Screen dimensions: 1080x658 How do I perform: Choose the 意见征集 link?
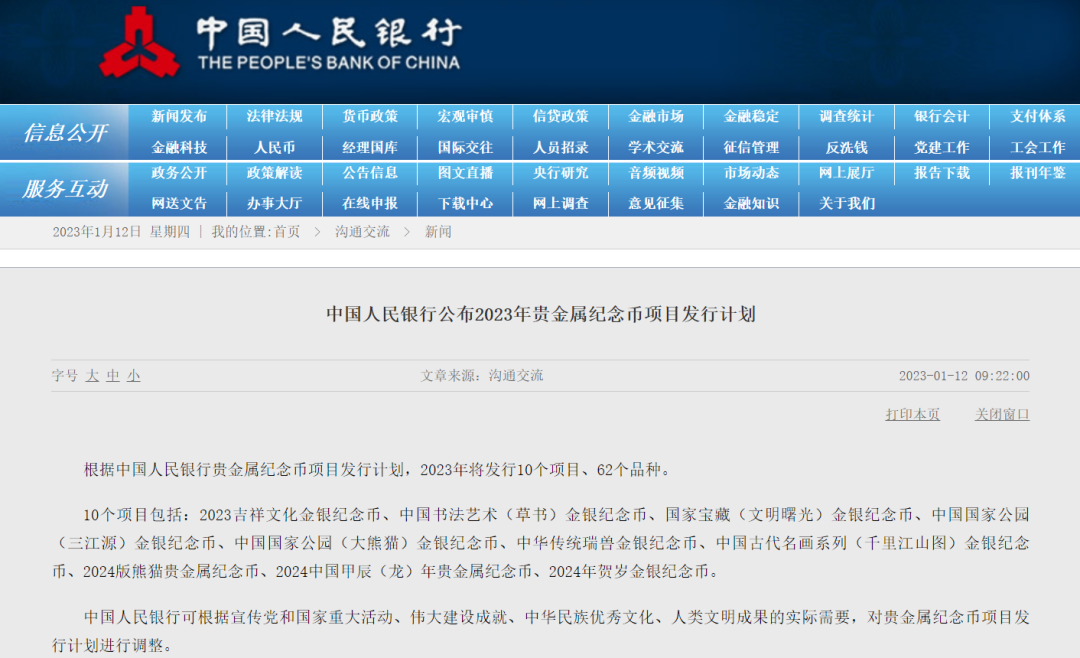point(656,204)
